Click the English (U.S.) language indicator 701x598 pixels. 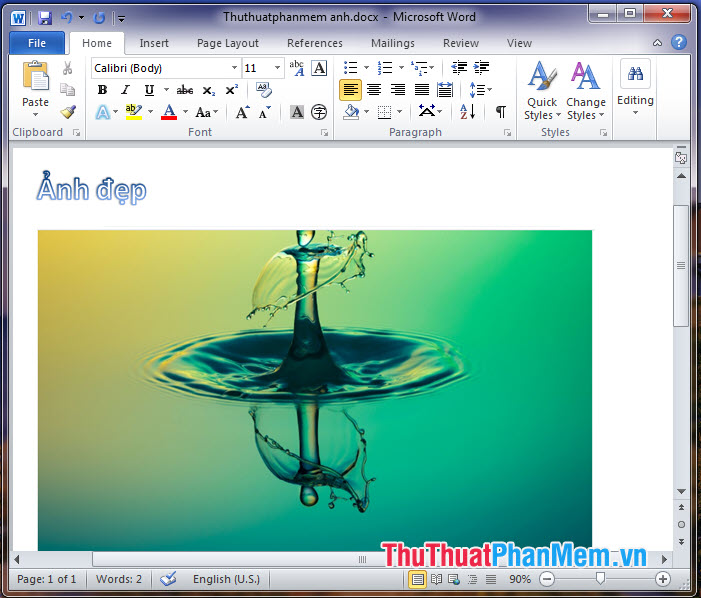click(226, 579)
